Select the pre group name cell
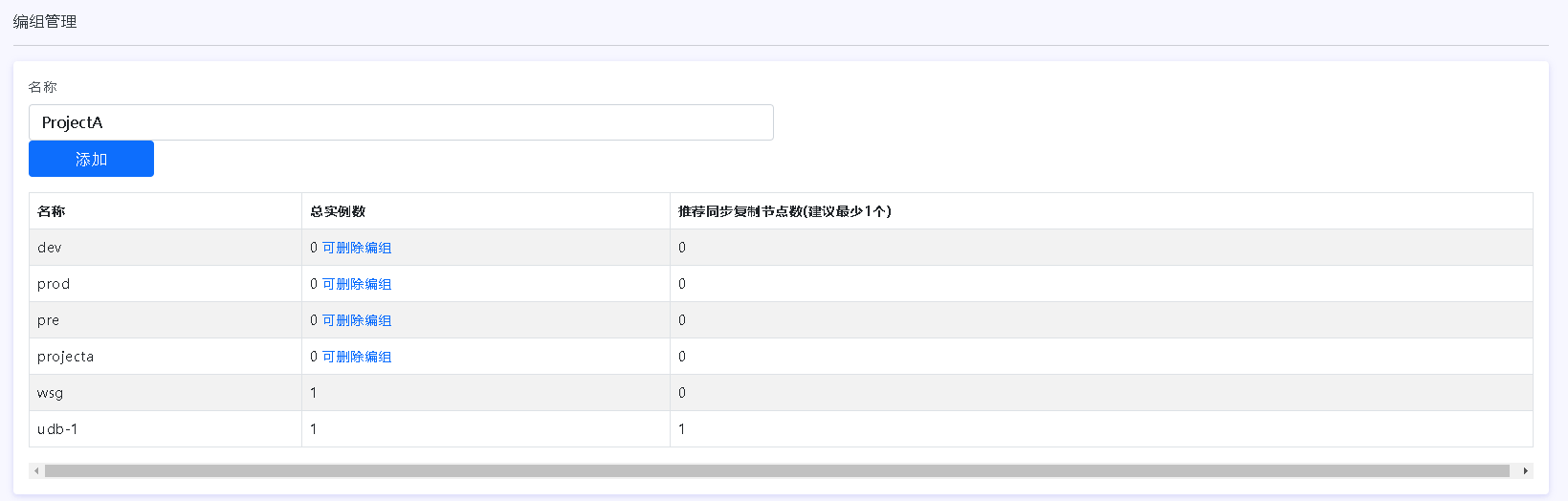Screen dimensions: 1568x501 [x=49, y=320]
